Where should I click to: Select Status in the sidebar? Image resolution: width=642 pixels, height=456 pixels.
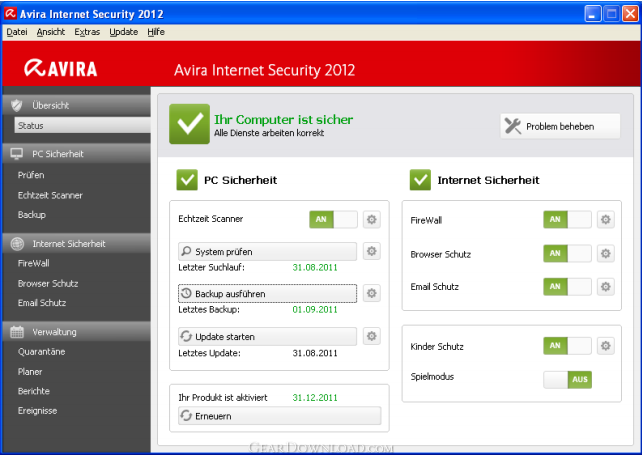tap(82, 125)
